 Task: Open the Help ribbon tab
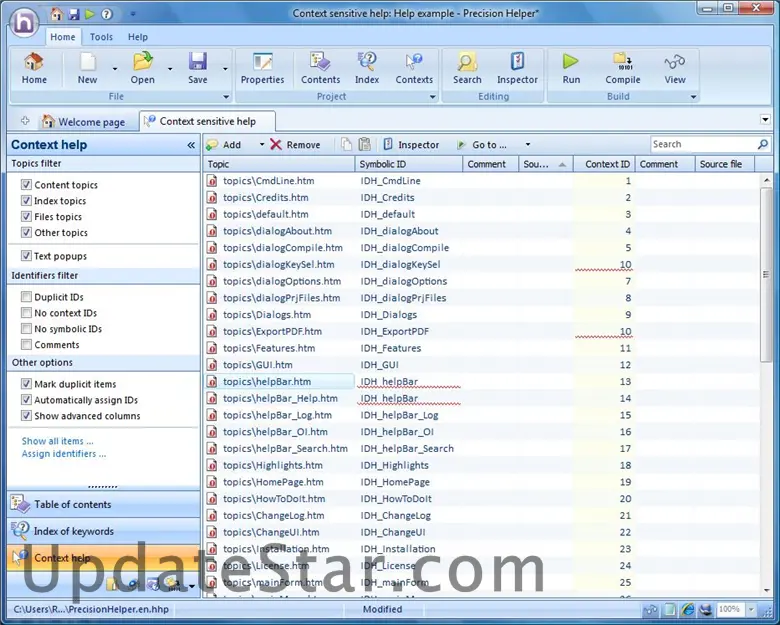(x=138, y=37)
